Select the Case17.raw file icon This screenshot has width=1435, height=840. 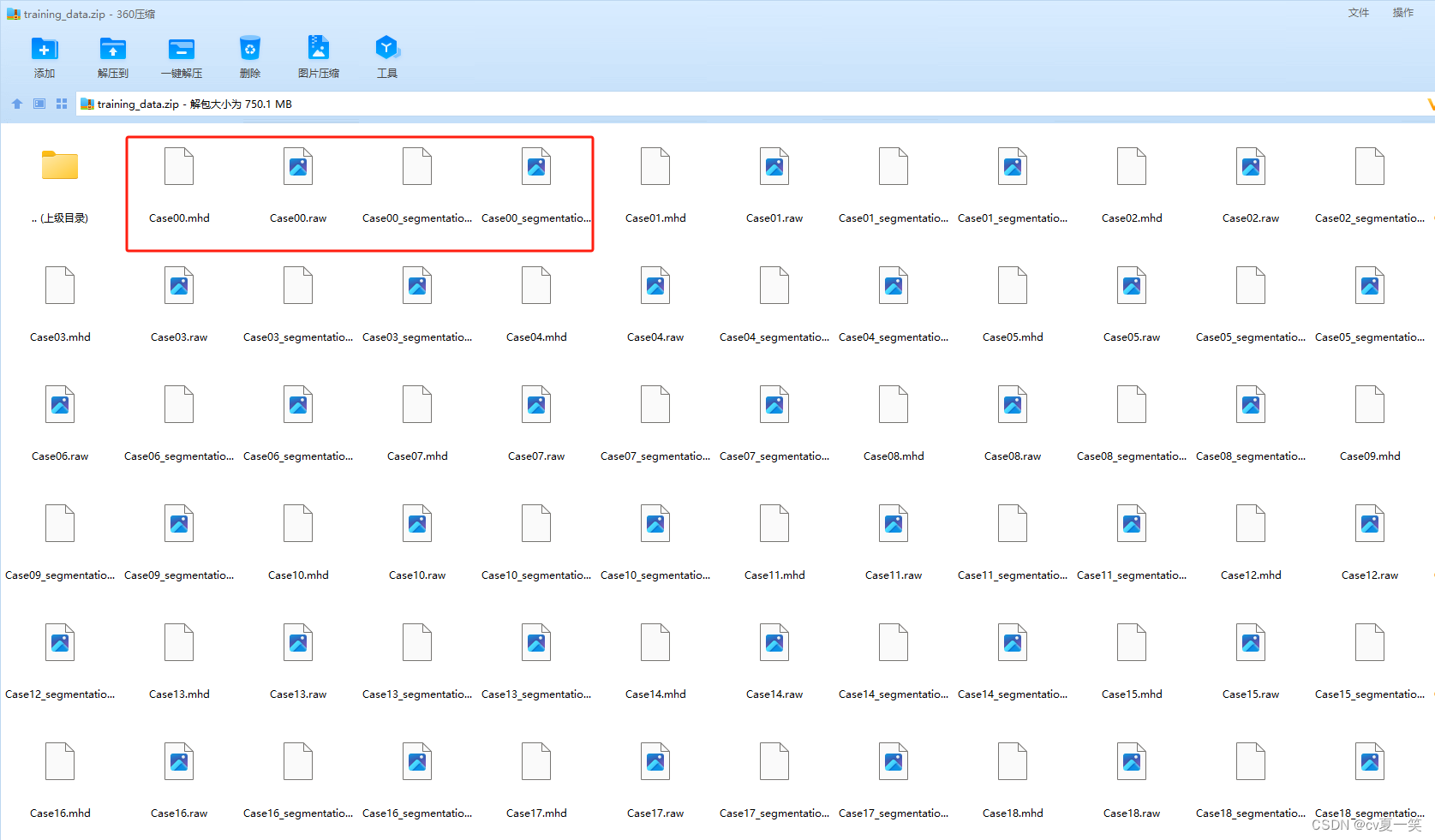pyautogui.click(x=655, y=761)
